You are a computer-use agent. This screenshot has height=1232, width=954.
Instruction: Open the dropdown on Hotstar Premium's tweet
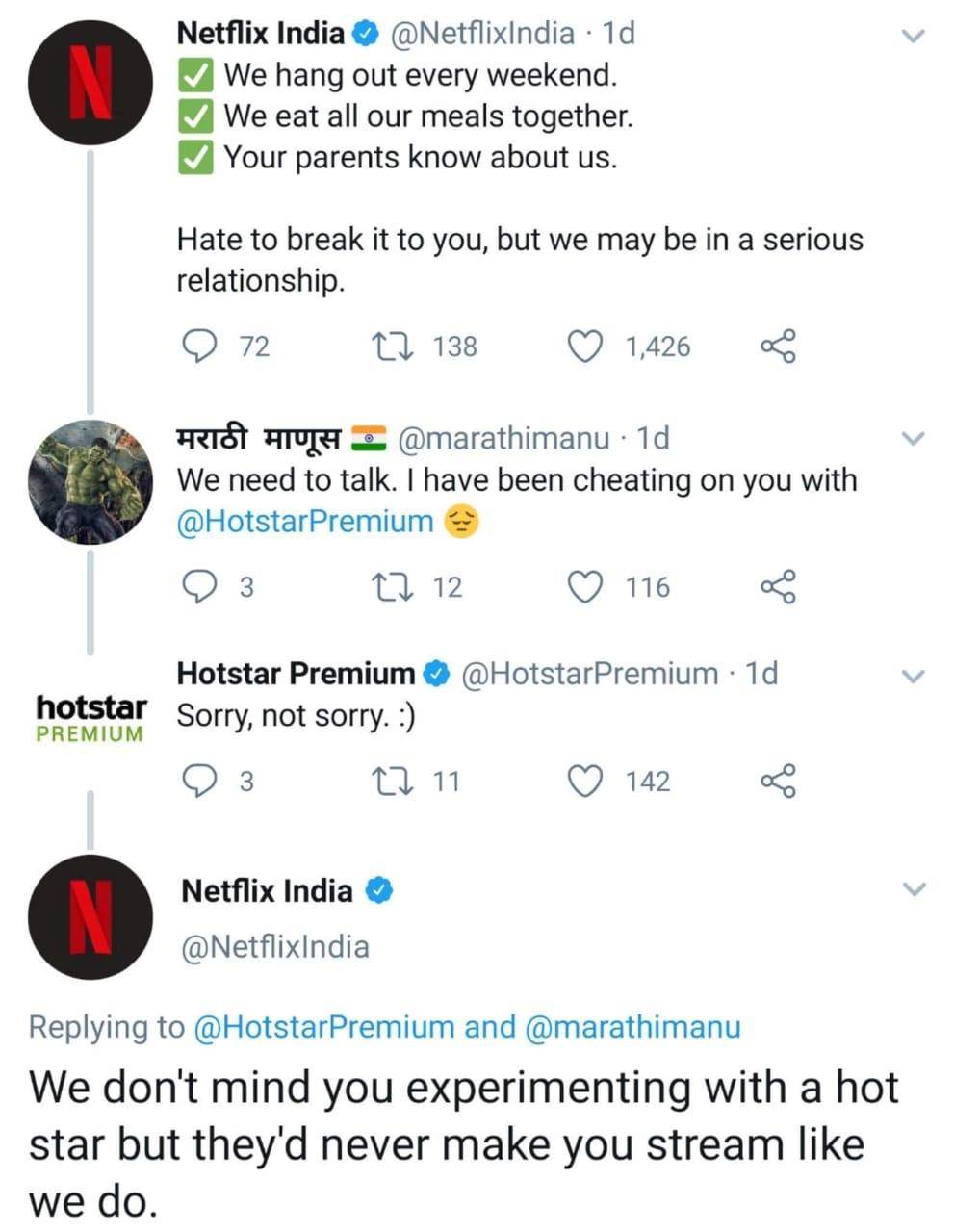[x=913, y=675]
